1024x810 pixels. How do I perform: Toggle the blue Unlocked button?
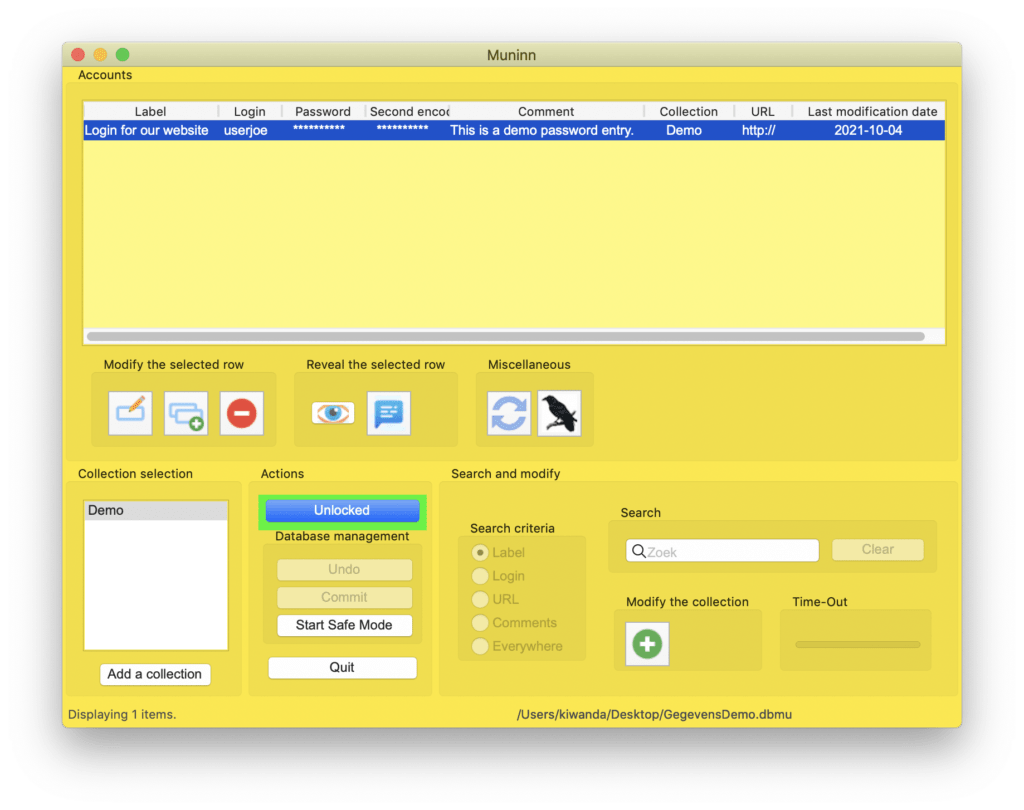tap(342, 510)
